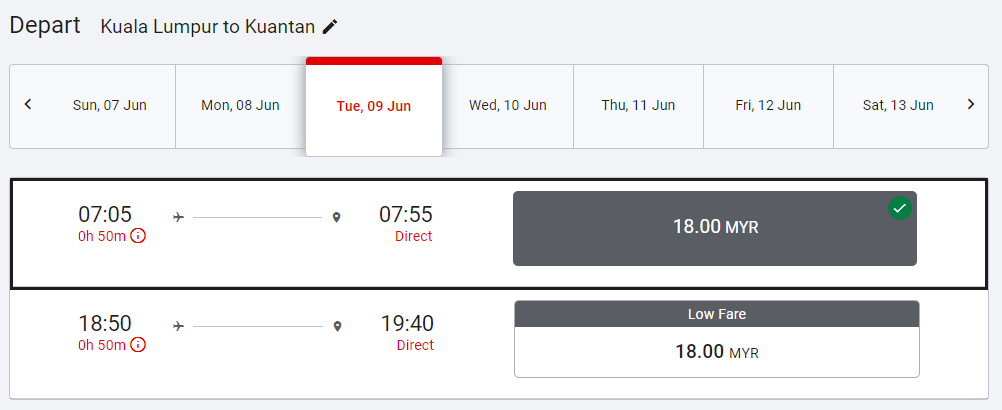Select the Tue, 09 Jun date tab
Image resolution: width=1002 pixels, height=410 pixels.
click(374, 106)
